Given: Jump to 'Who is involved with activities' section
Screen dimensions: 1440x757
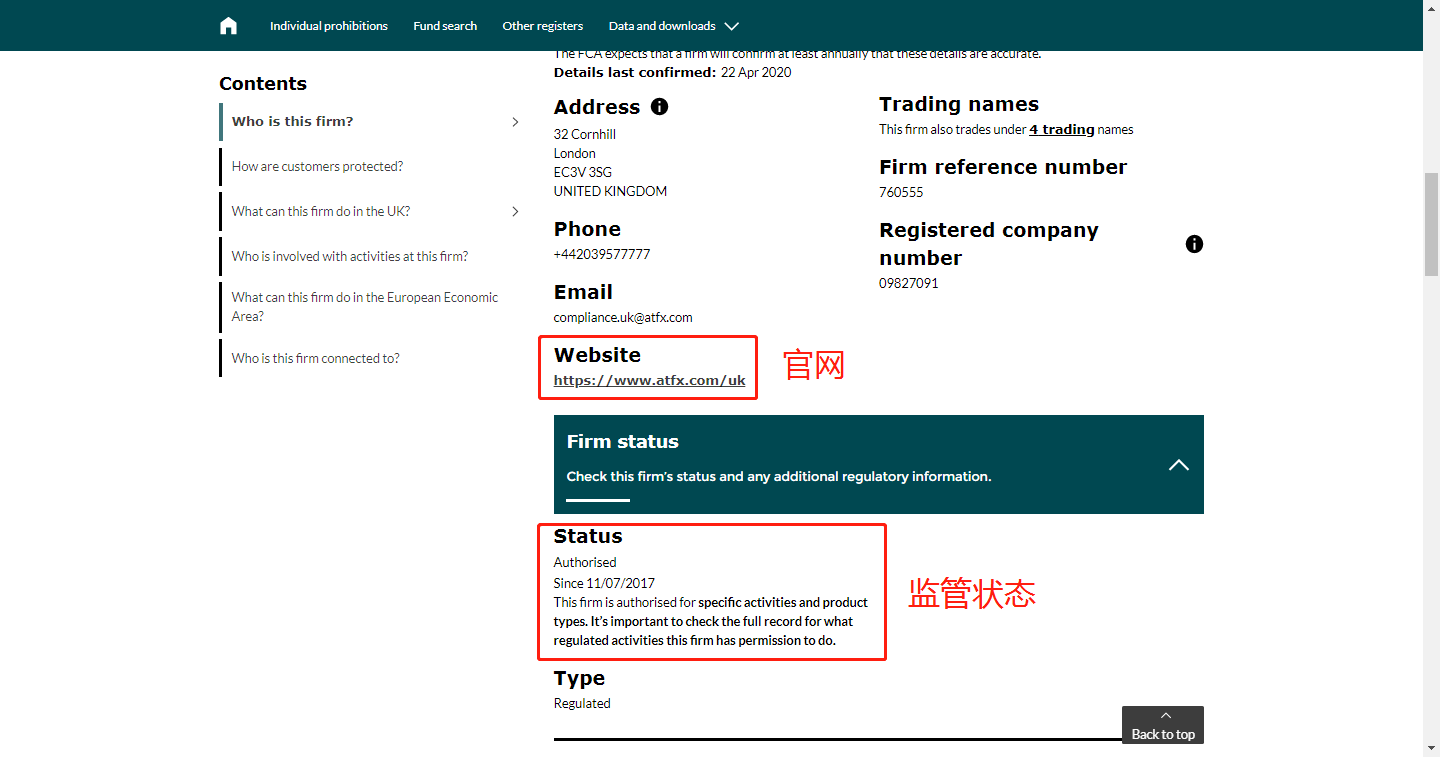Looking at the screenshot, I should pos(350,257).
